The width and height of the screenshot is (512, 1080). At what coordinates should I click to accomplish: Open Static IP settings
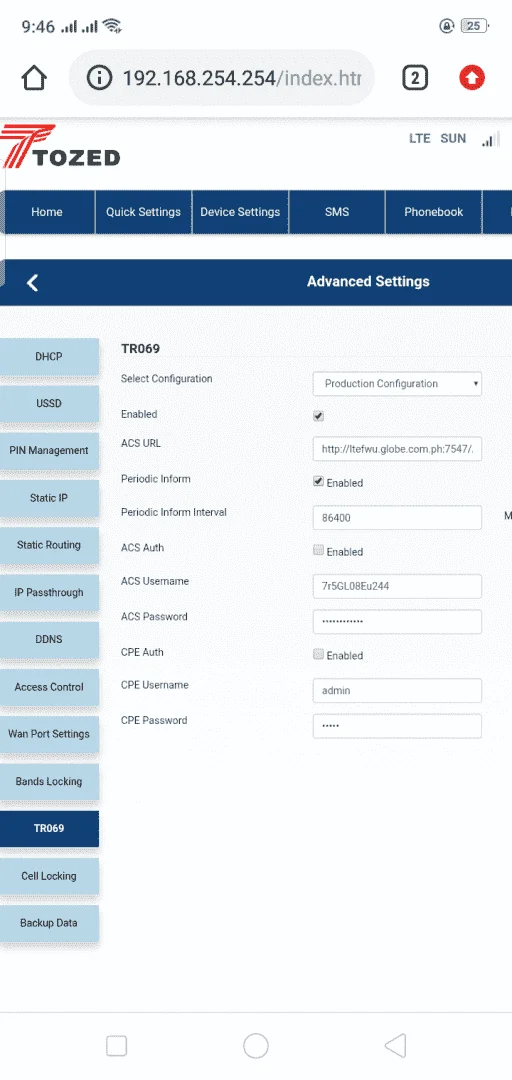tap(49, 498)
